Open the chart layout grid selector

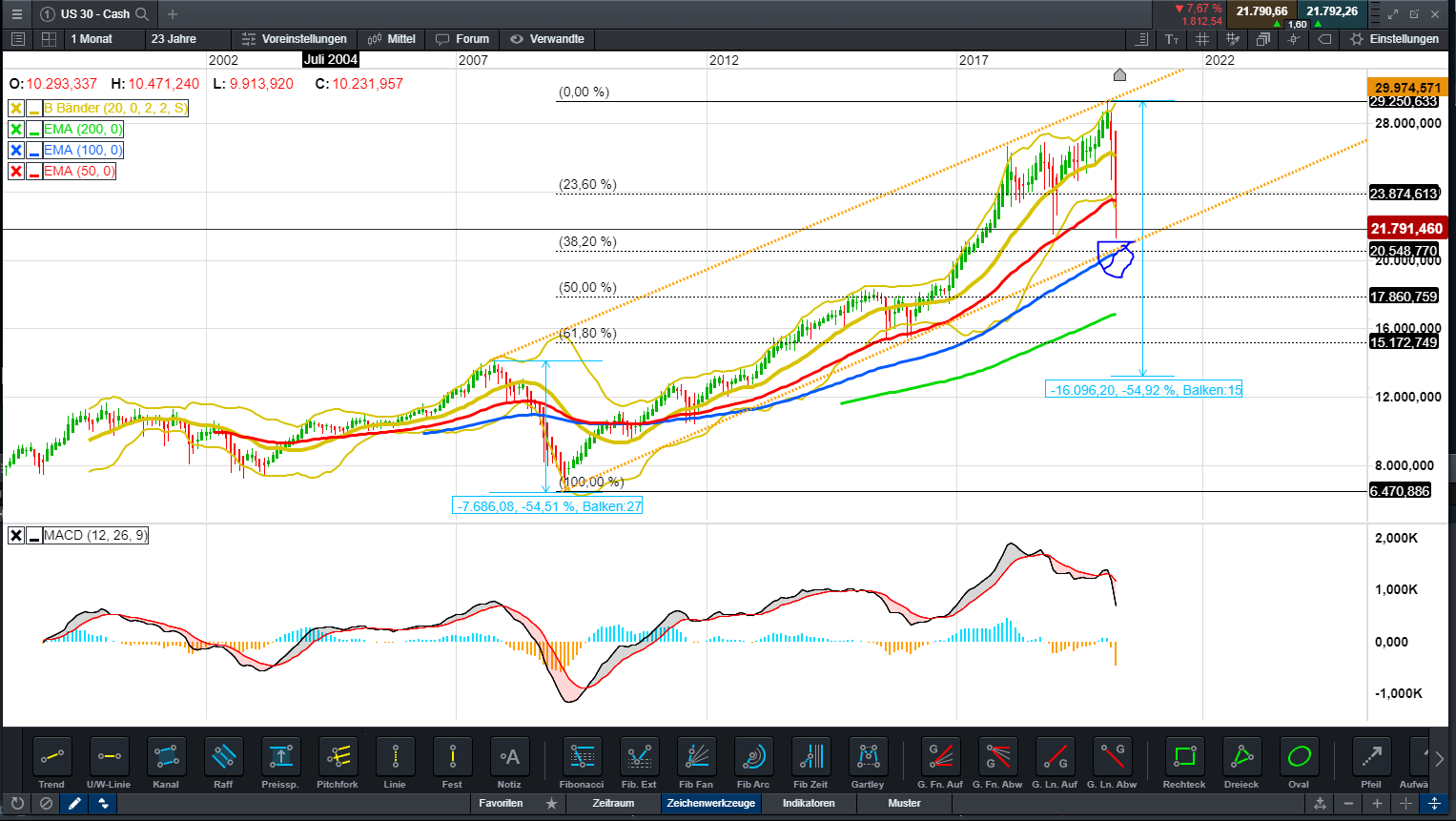pos(49,39)
